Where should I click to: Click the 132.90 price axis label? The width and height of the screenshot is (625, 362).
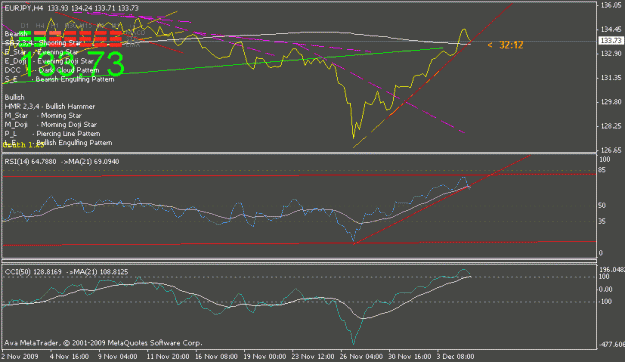(x=611, y=53)
